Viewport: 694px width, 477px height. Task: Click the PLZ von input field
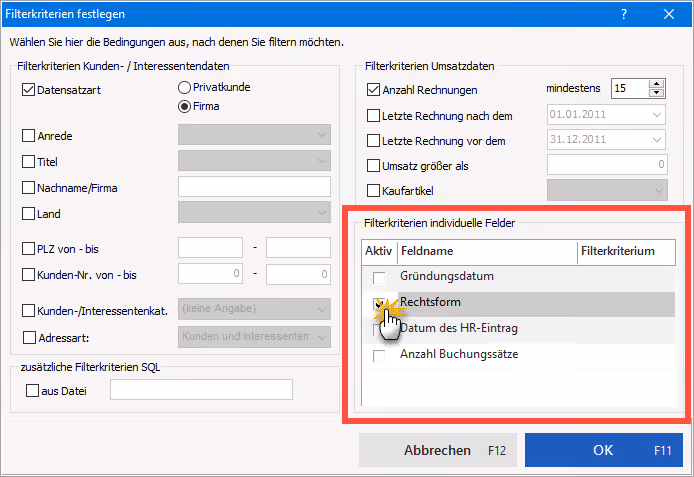click(210, 248)
